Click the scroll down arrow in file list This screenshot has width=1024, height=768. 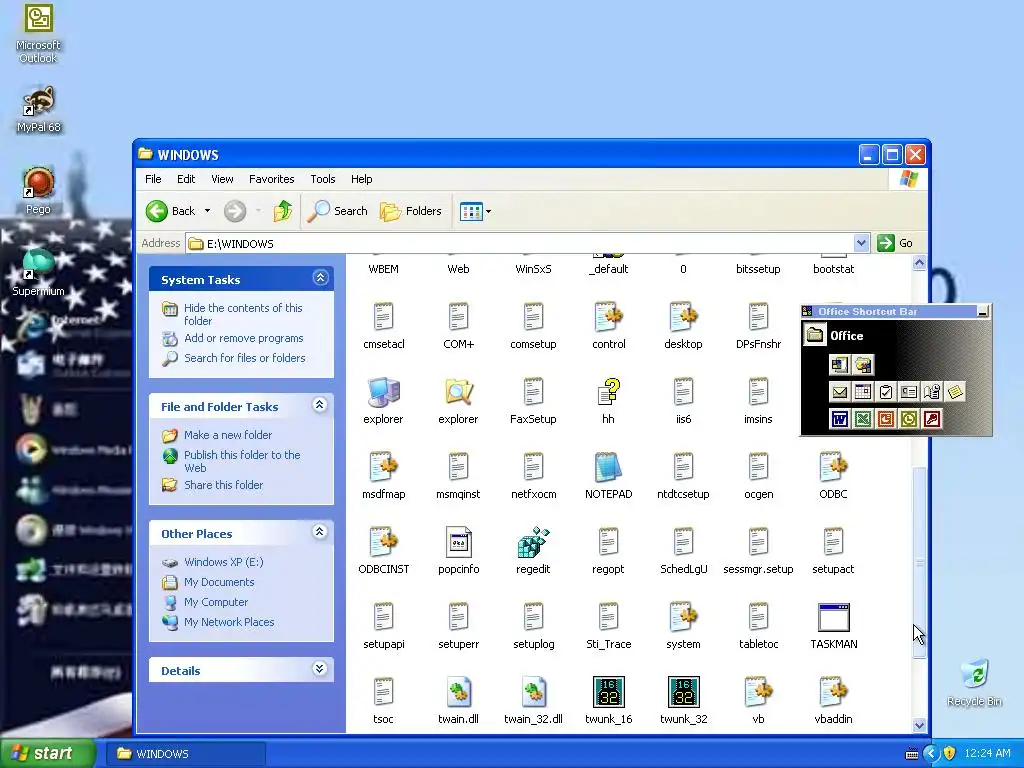pos(920,725)
